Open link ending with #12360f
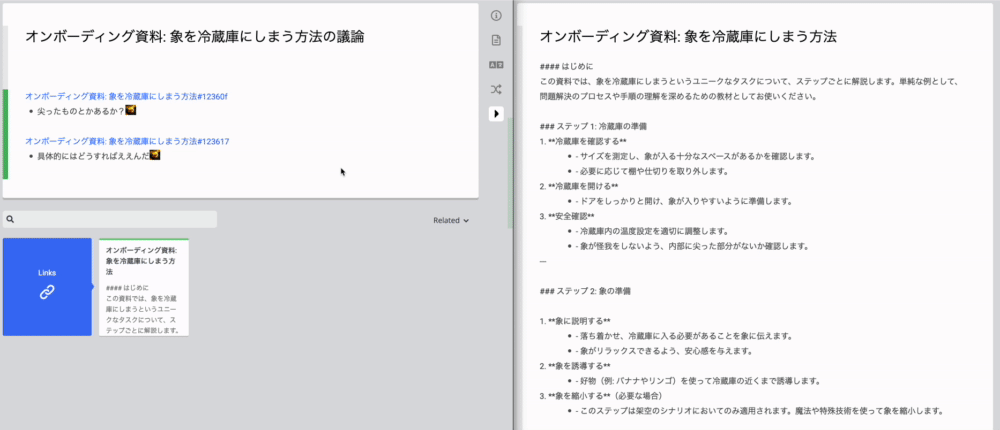The width and height of the screenshot is (1000, 430). (x=126, y=96)
